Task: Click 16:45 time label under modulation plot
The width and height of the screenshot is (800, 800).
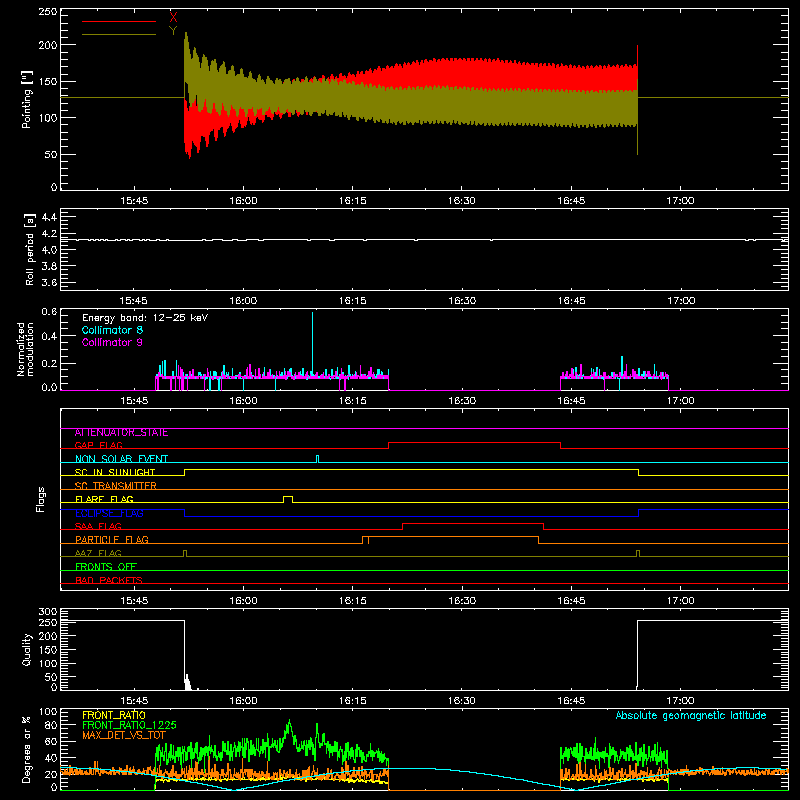Action: click(x=571, y=401)
